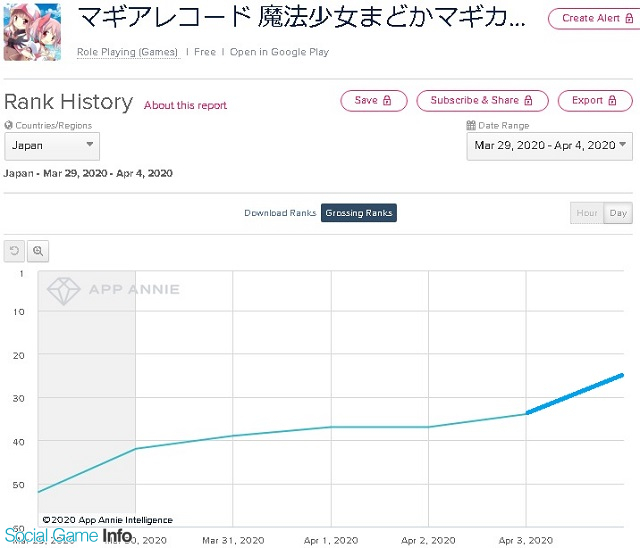This screenshot has width=640, height=548.
Task: Expand the Japan country dropdown
Action: click(x=52, y=146)
